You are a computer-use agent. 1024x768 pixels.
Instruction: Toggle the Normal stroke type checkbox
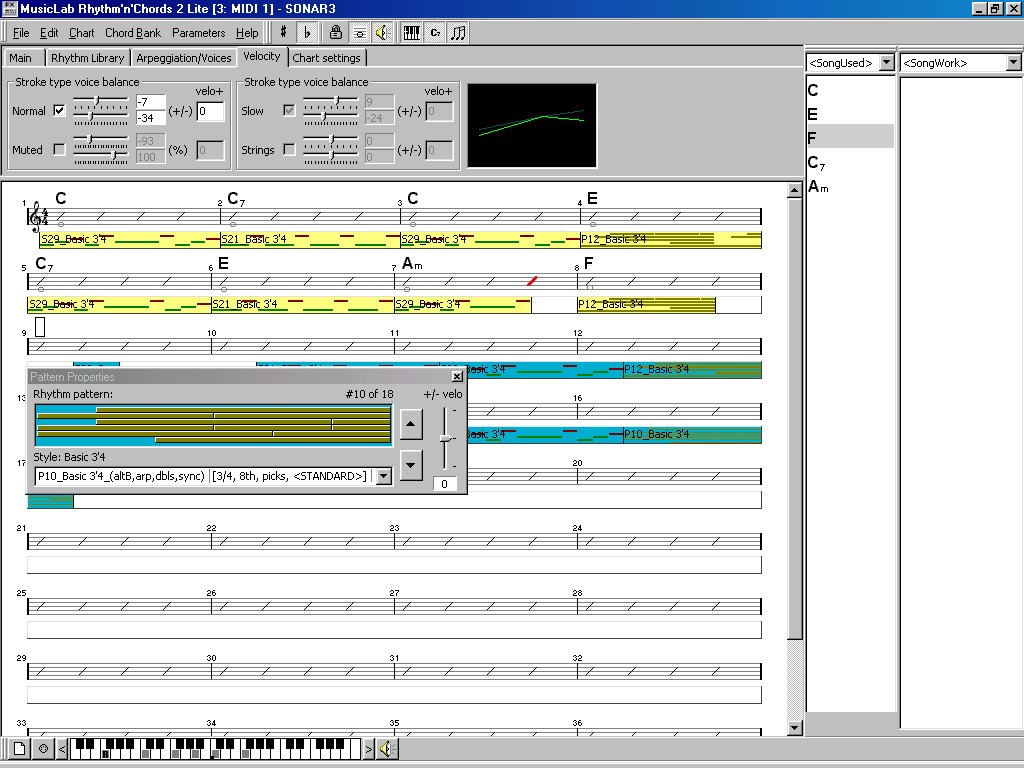59,110
